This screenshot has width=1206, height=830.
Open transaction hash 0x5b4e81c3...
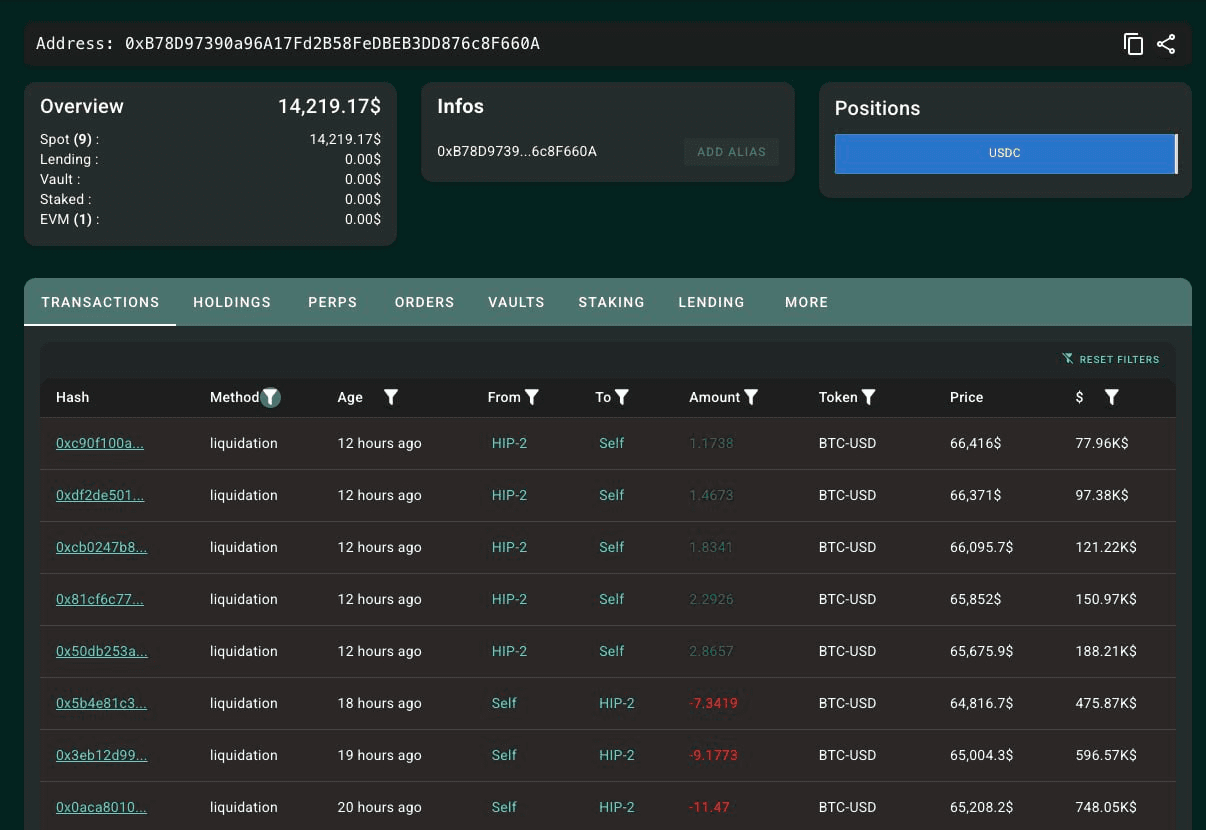pyautogui.click(x=101, y=703)
